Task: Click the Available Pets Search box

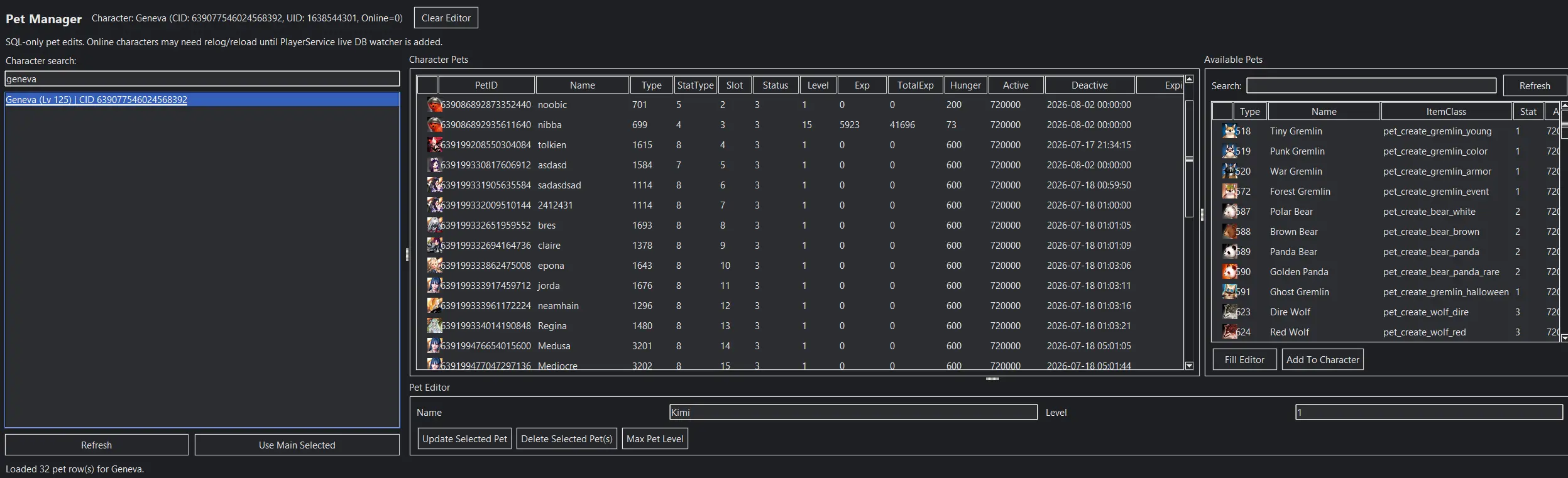Action: [x=1371, y=86]
